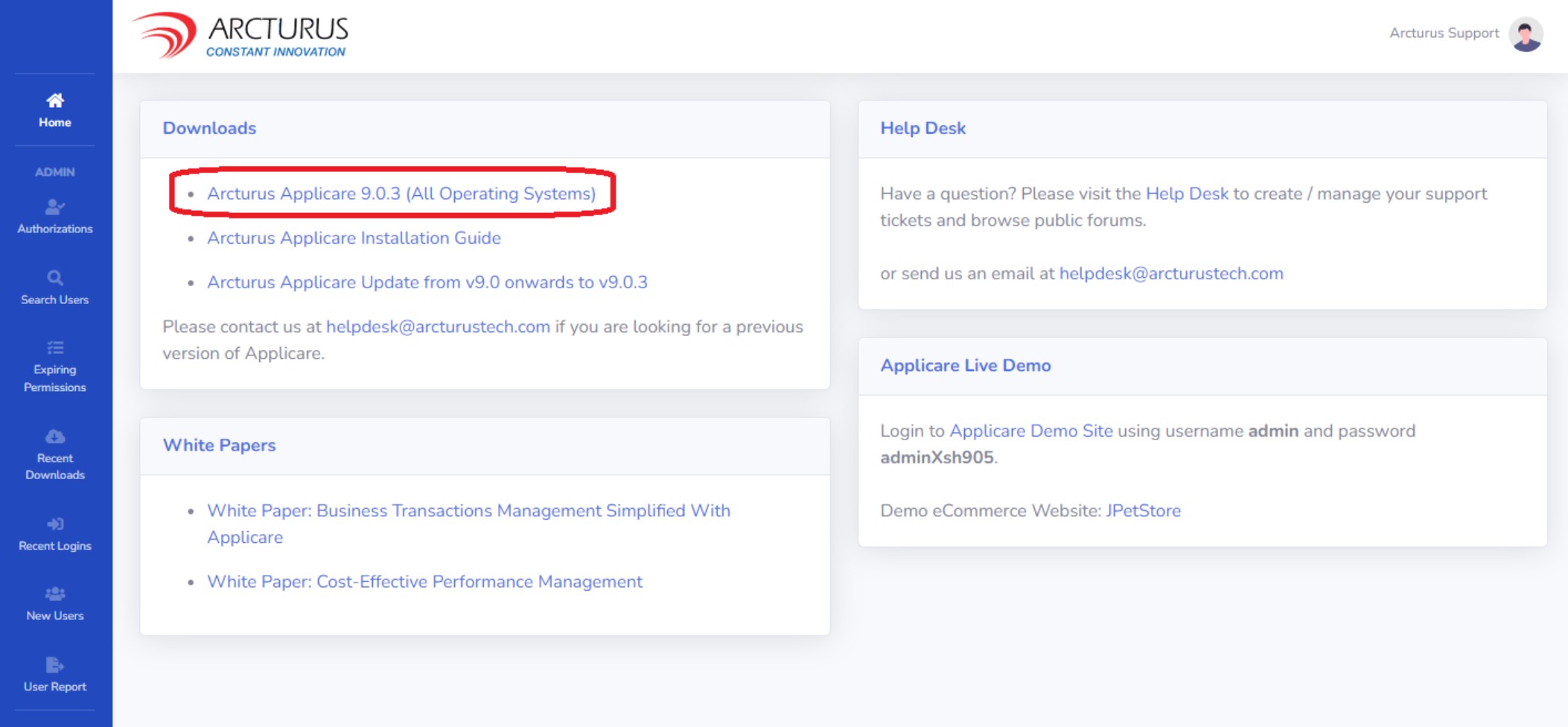
Task: Click the Applicare Live Demo heading
Action: point(966,366)
